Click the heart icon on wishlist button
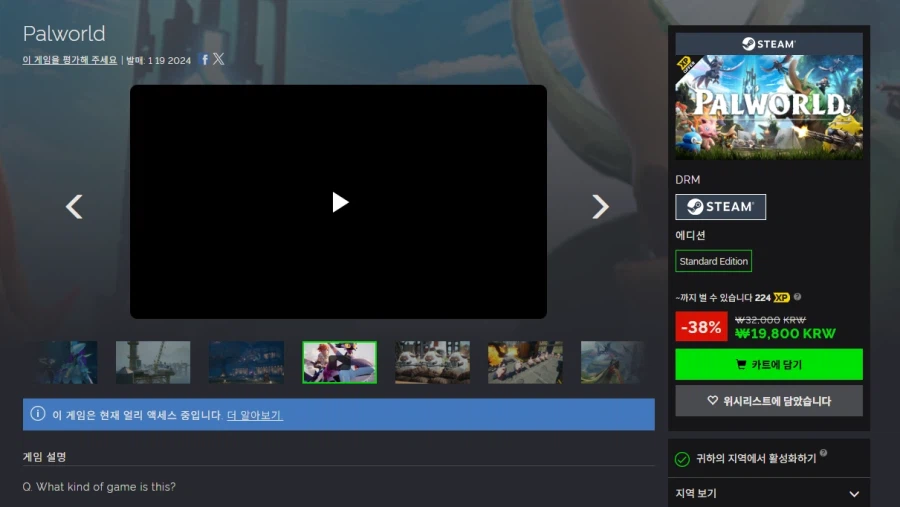 pyautogui.click(x=712, y=400)
